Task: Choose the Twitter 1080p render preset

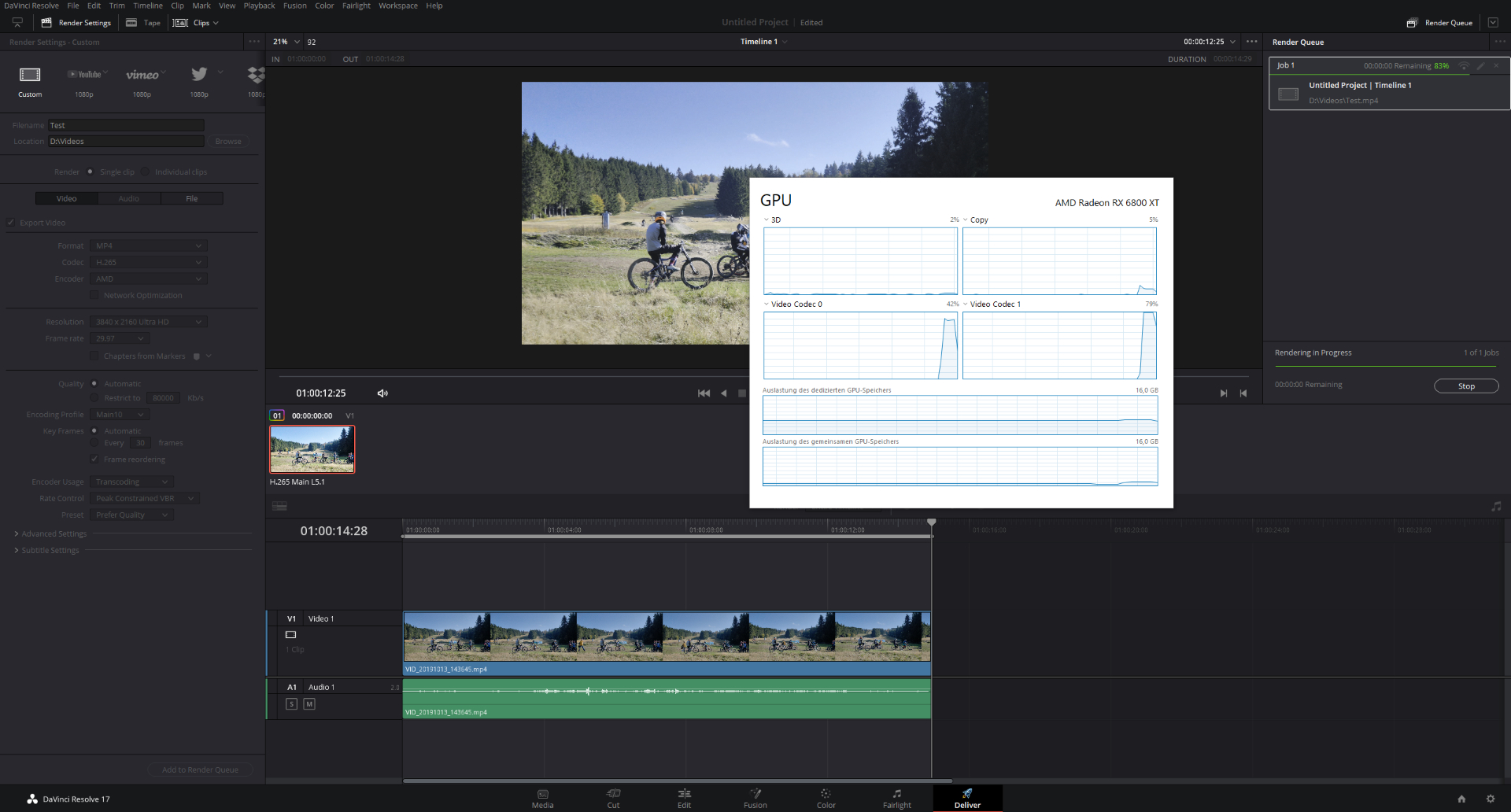Action: point(199,74)
